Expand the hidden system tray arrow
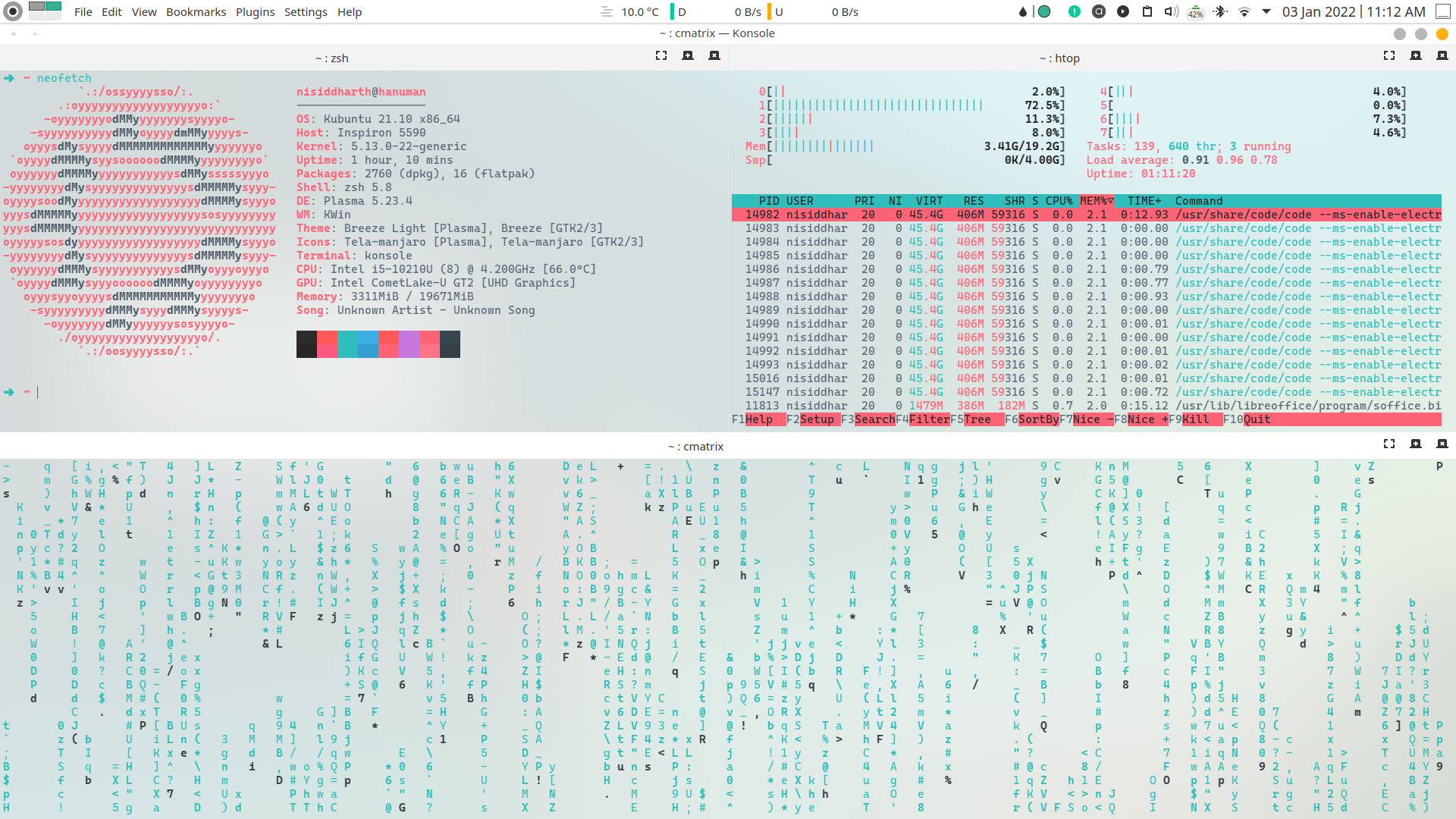 pos(1266,11)
